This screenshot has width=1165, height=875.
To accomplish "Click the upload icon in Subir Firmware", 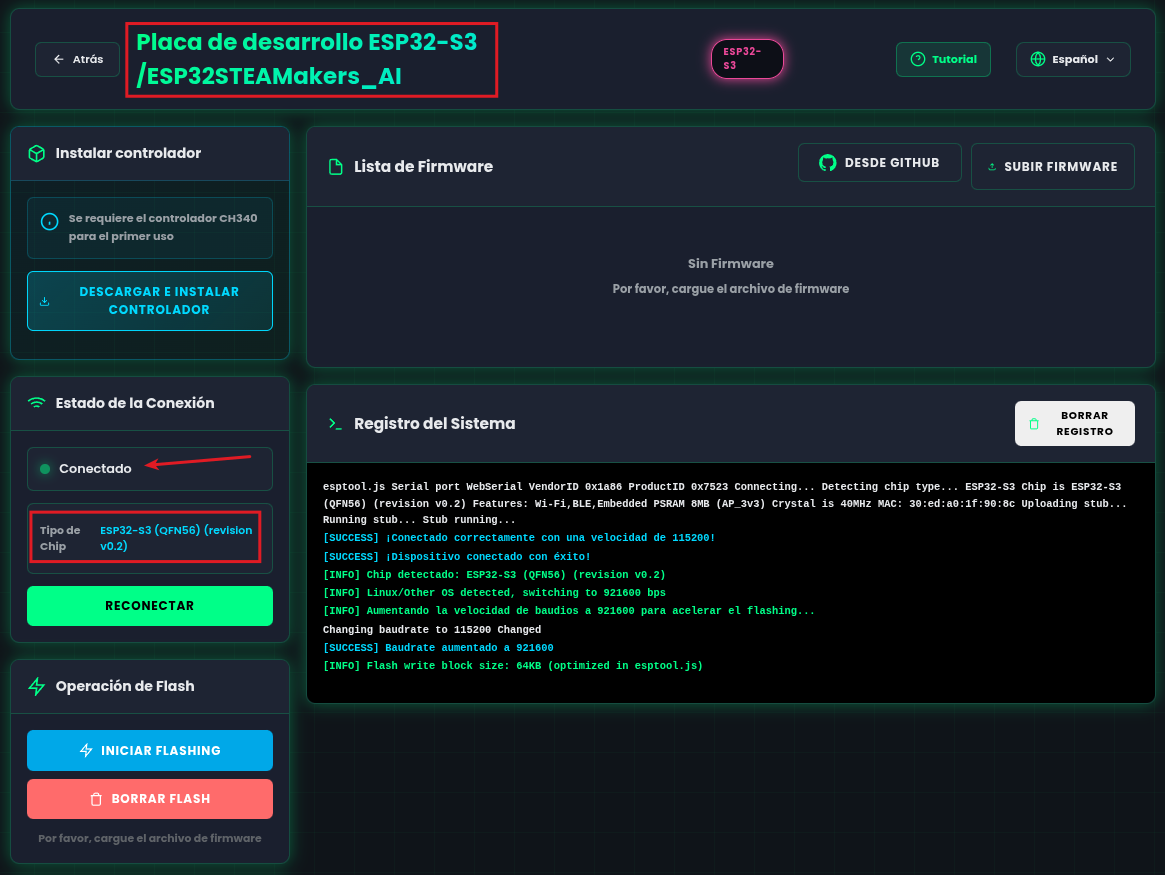I will click(x=992, y=167).
